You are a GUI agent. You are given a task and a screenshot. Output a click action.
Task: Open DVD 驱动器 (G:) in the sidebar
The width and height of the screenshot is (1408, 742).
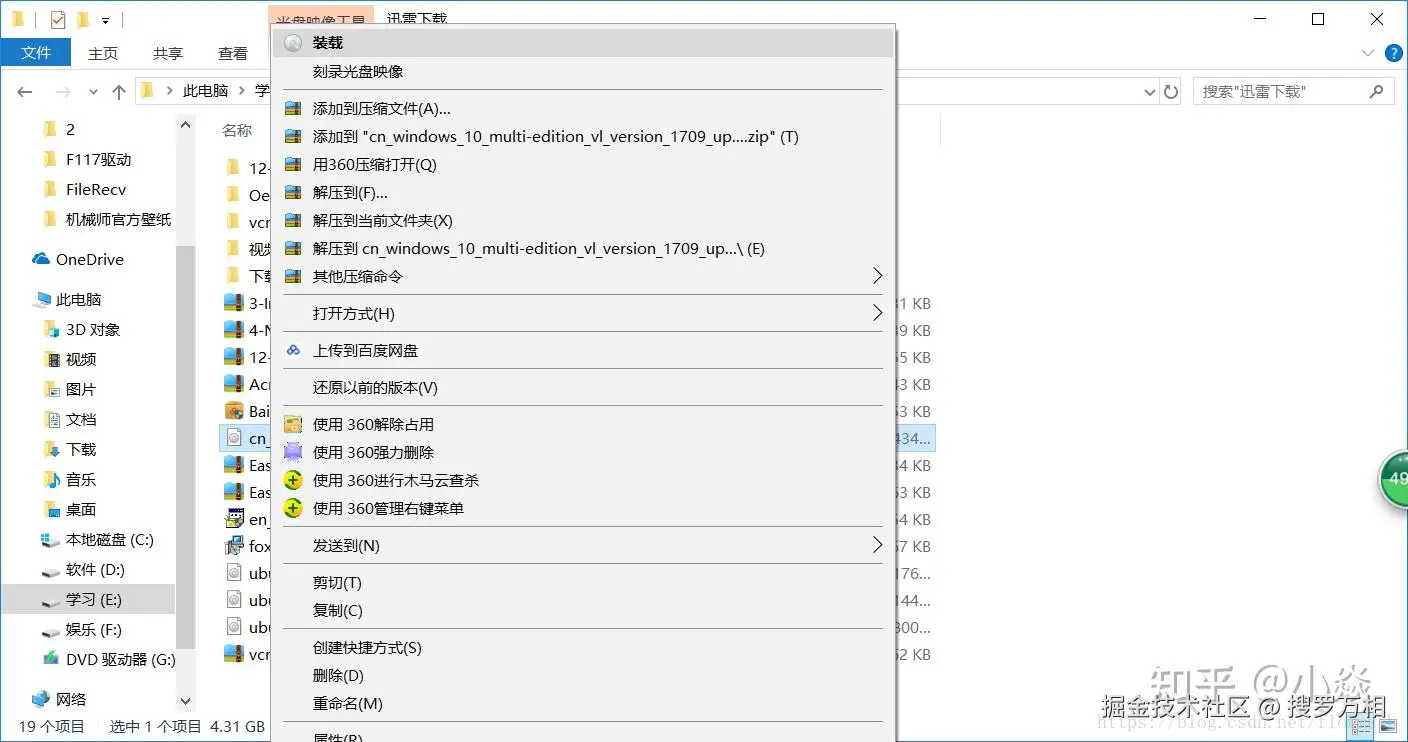(120, 660)
